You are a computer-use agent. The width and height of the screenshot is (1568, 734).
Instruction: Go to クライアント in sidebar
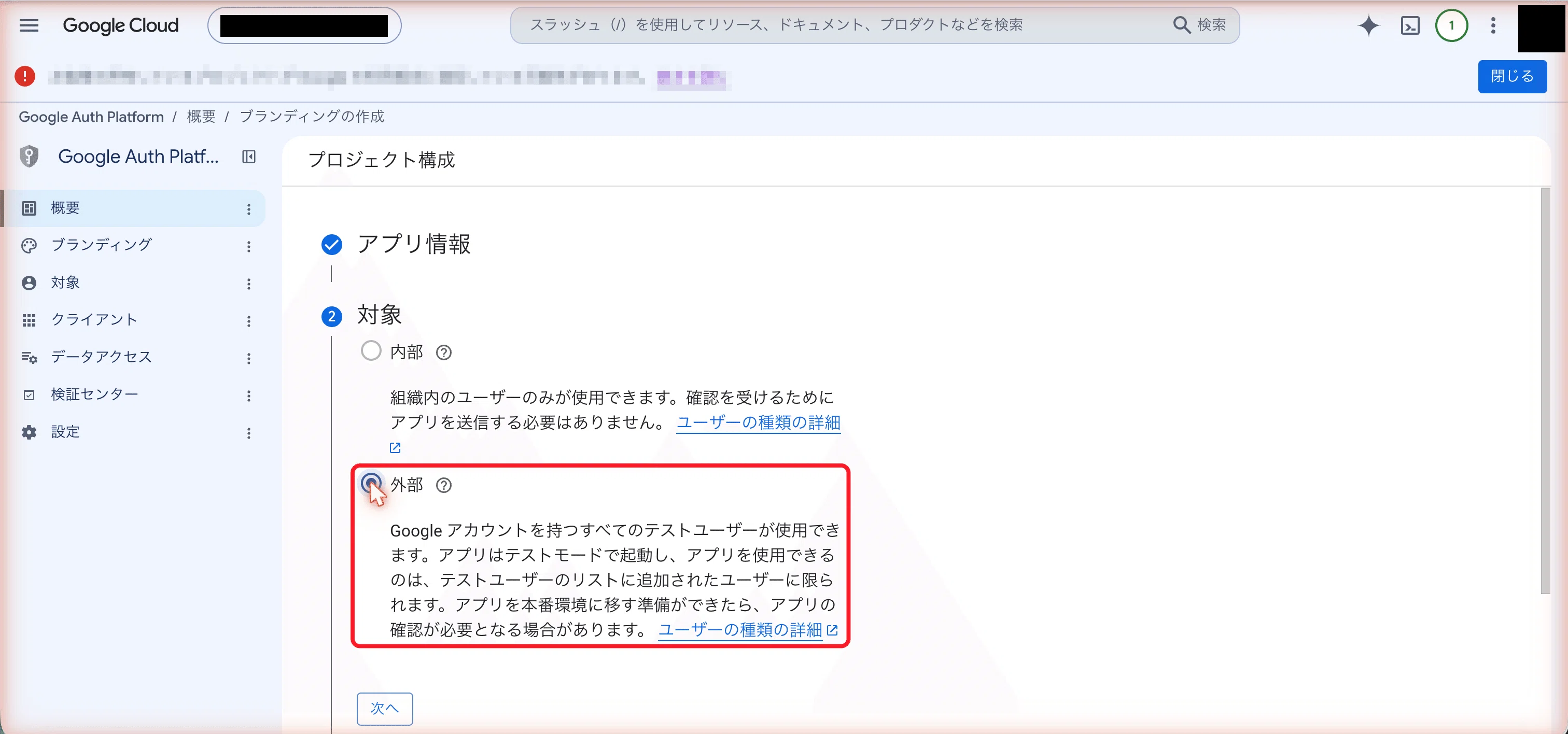pyautogui.click(x=133, y=320)
